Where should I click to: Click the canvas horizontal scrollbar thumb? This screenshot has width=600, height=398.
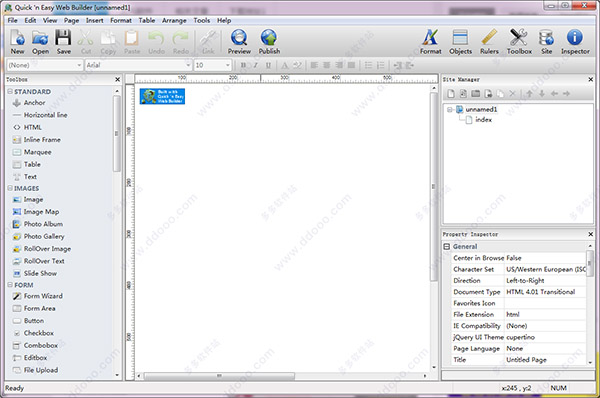219,376
